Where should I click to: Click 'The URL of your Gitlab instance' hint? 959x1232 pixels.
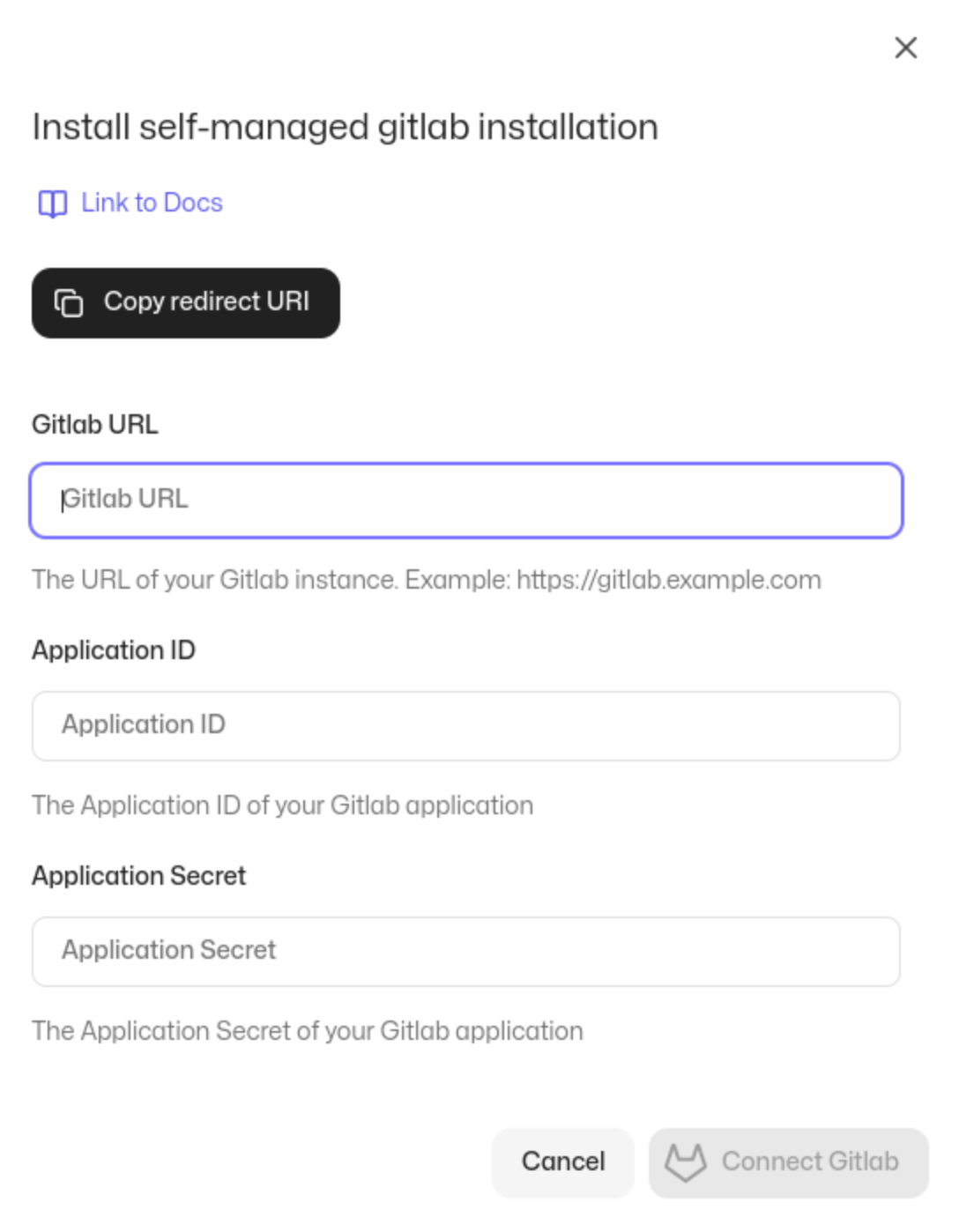click(215, 580)
